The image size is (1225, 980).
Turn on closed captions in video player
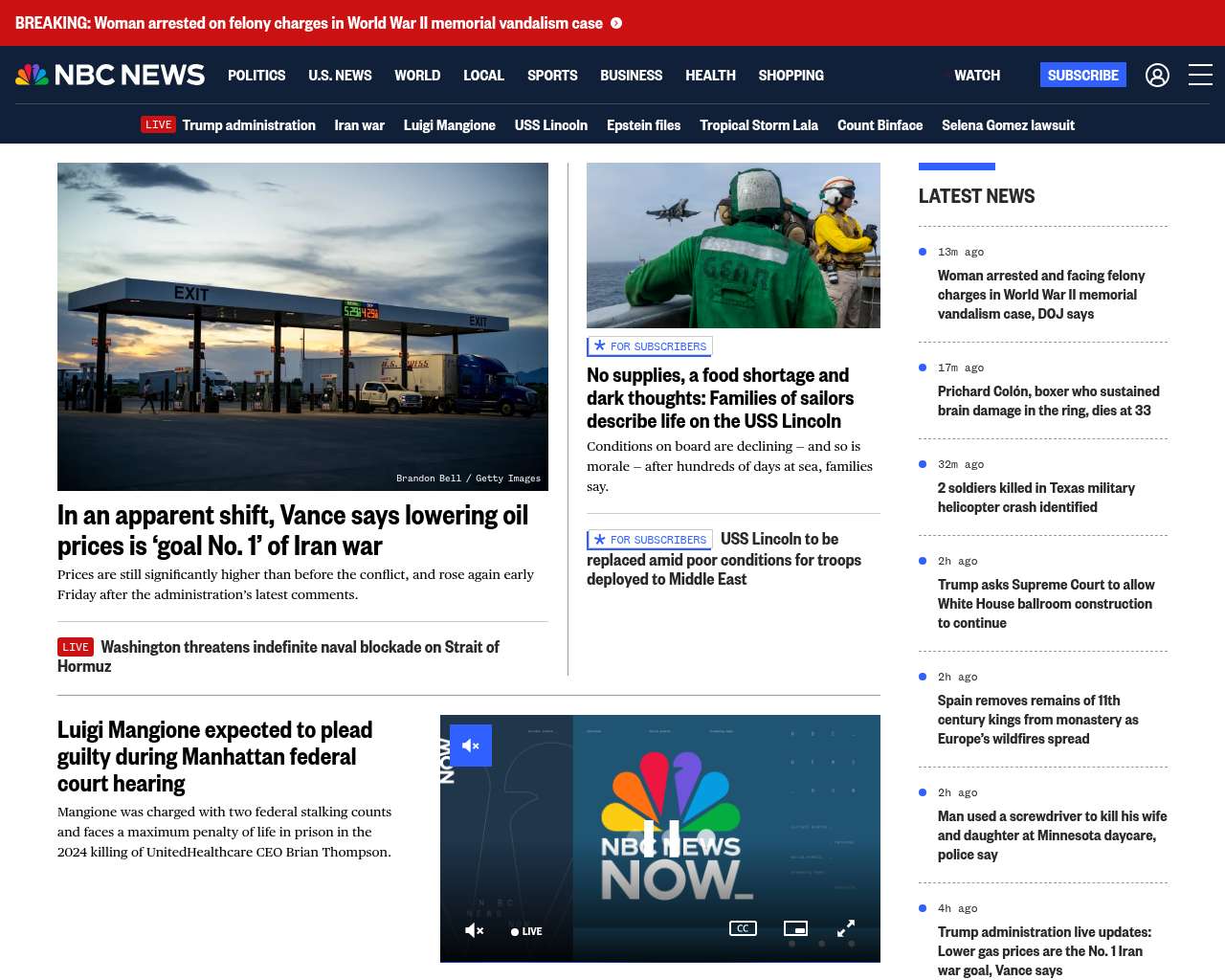(743, 928)
